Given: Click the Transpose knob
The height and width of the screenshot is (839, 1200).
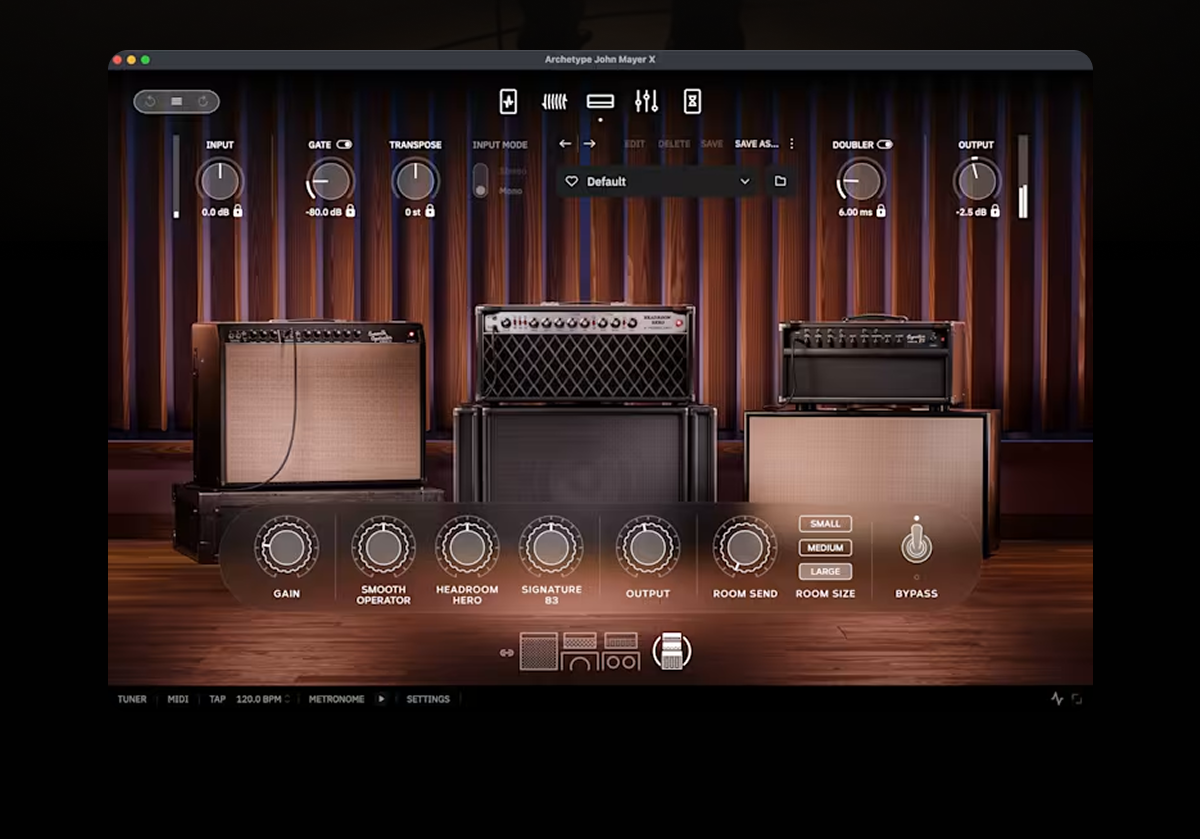Looking at the screenshot, I should click(x=415, y=181).
